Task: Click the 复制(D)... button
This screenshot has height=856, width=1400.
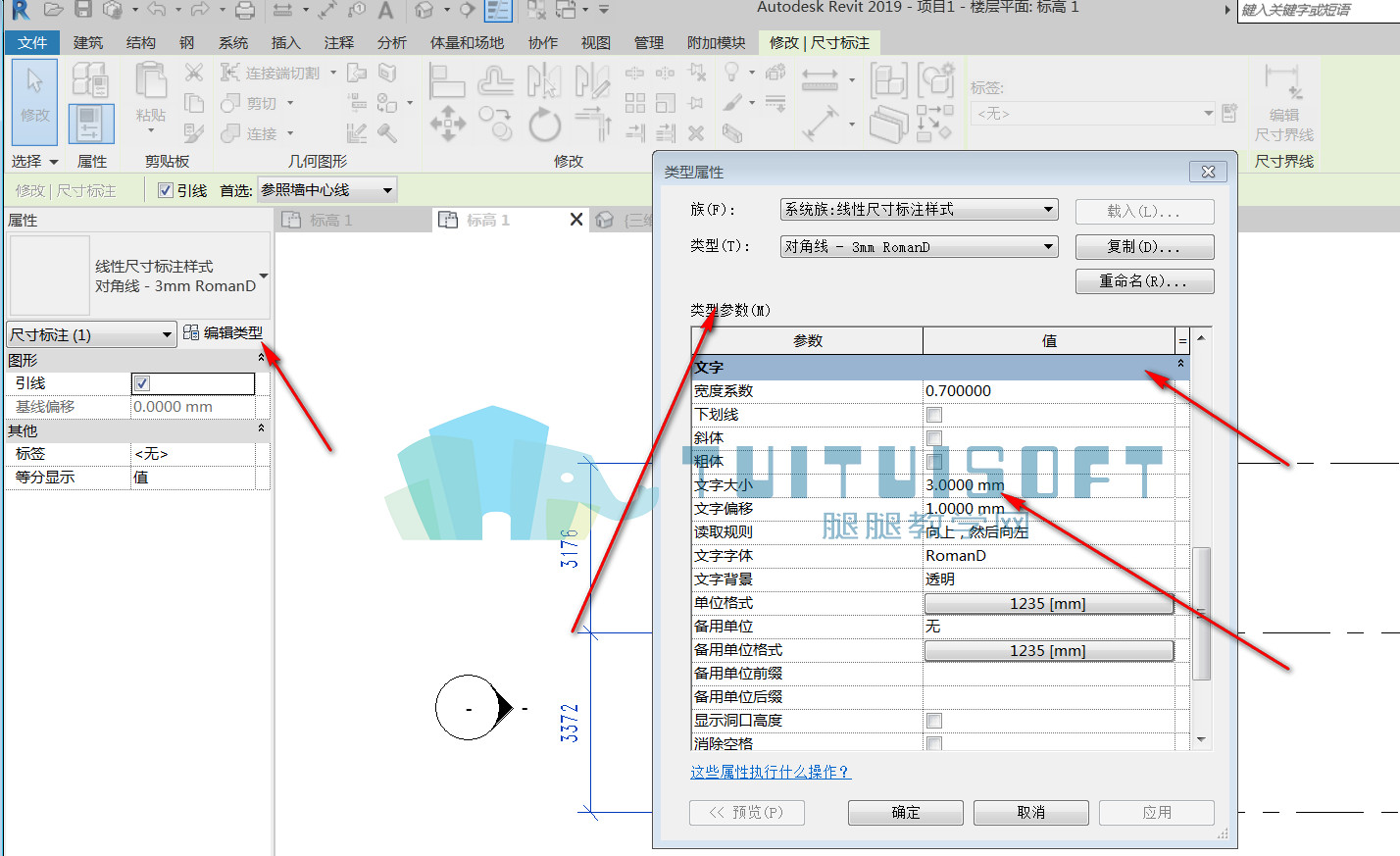Action: click(1144, 246)
